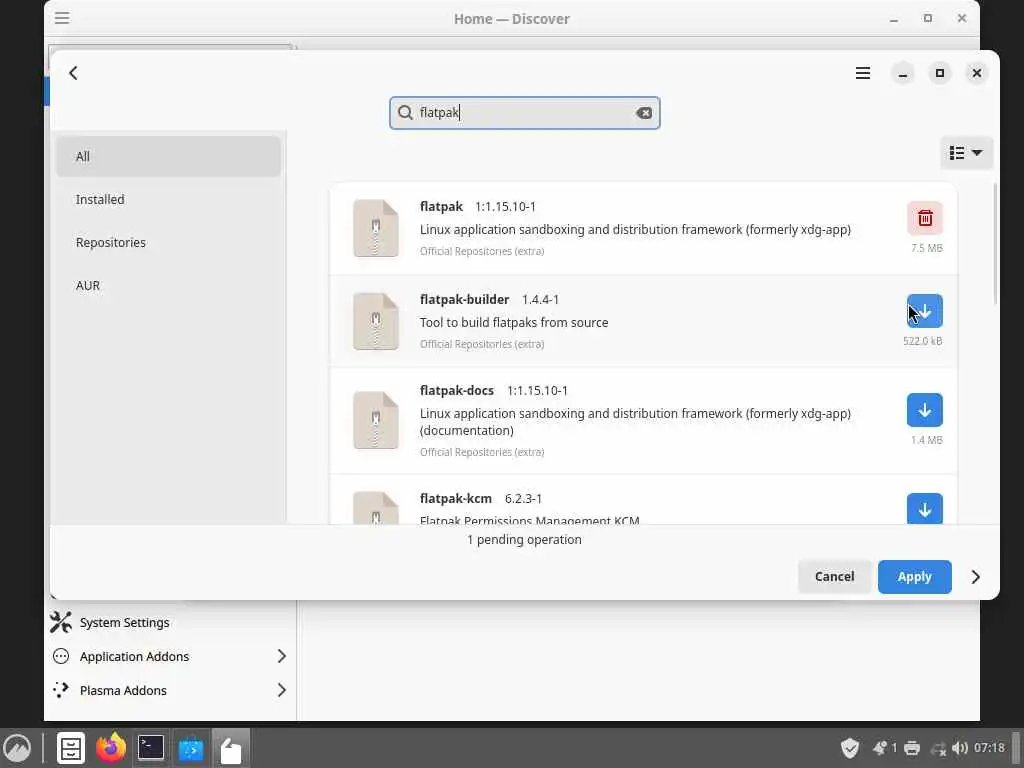Click the Plasma Addons icon in Discover
Viewport: 1024px width, 768px height.
coord(61,690)
